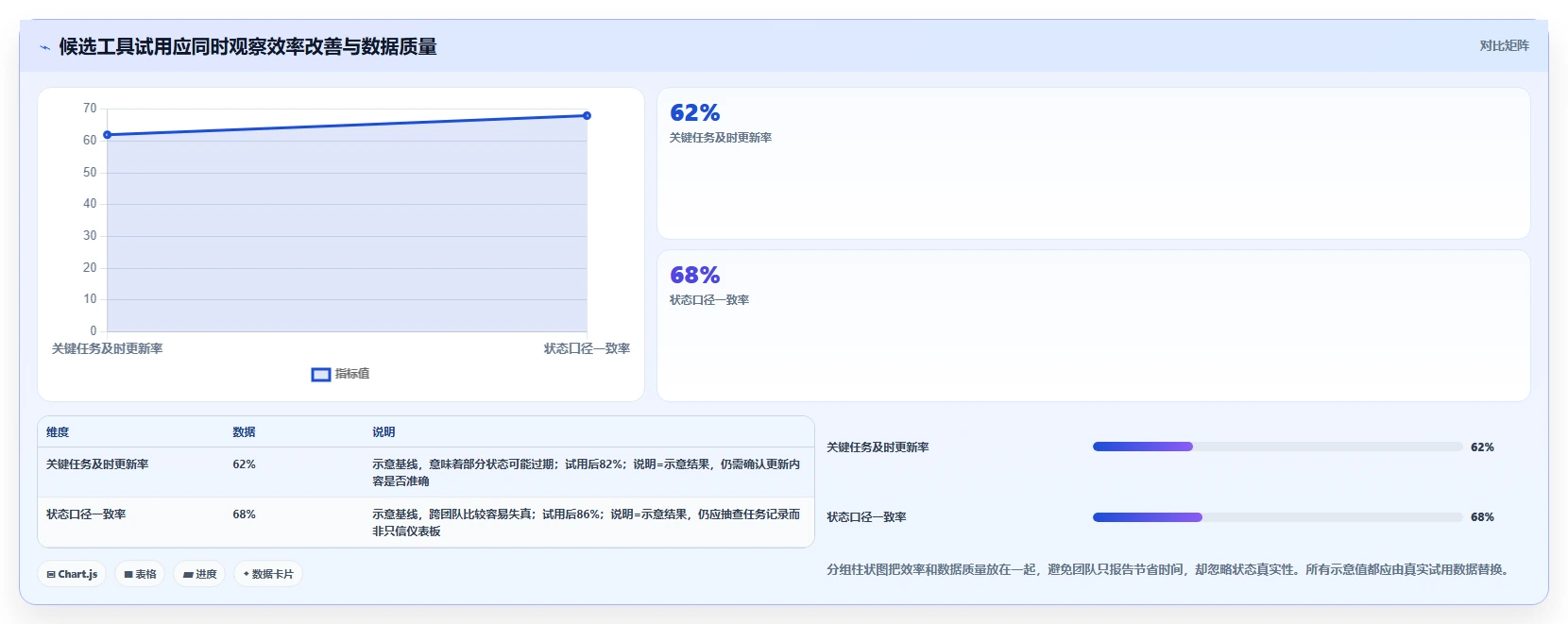The width and height of the screenshot is (1568, 624).
Task: Click the y-axis value 70
Action: click(90, 109)
